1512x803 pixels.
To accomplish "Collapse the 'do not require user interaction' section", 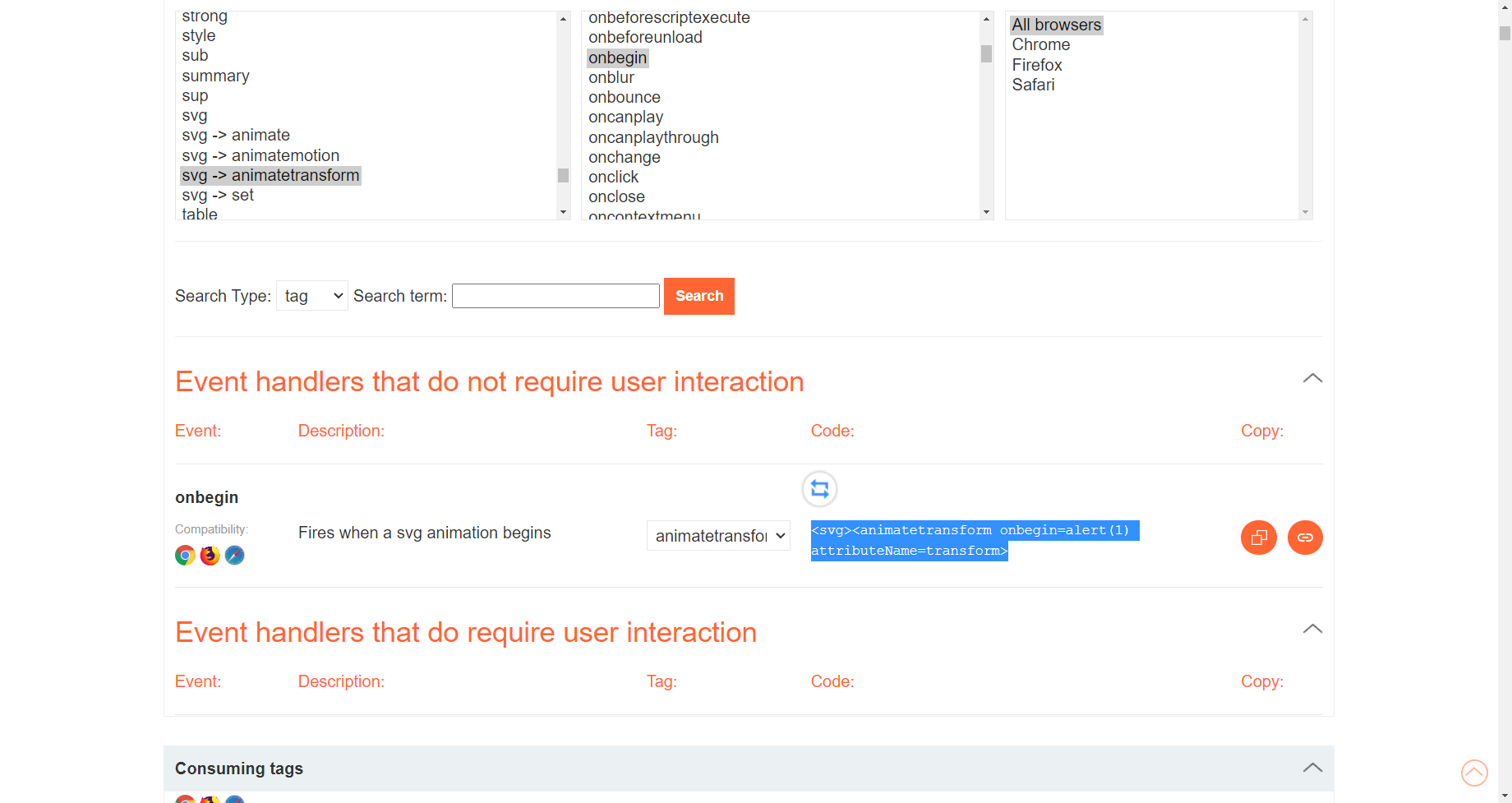I will 1312,378.
